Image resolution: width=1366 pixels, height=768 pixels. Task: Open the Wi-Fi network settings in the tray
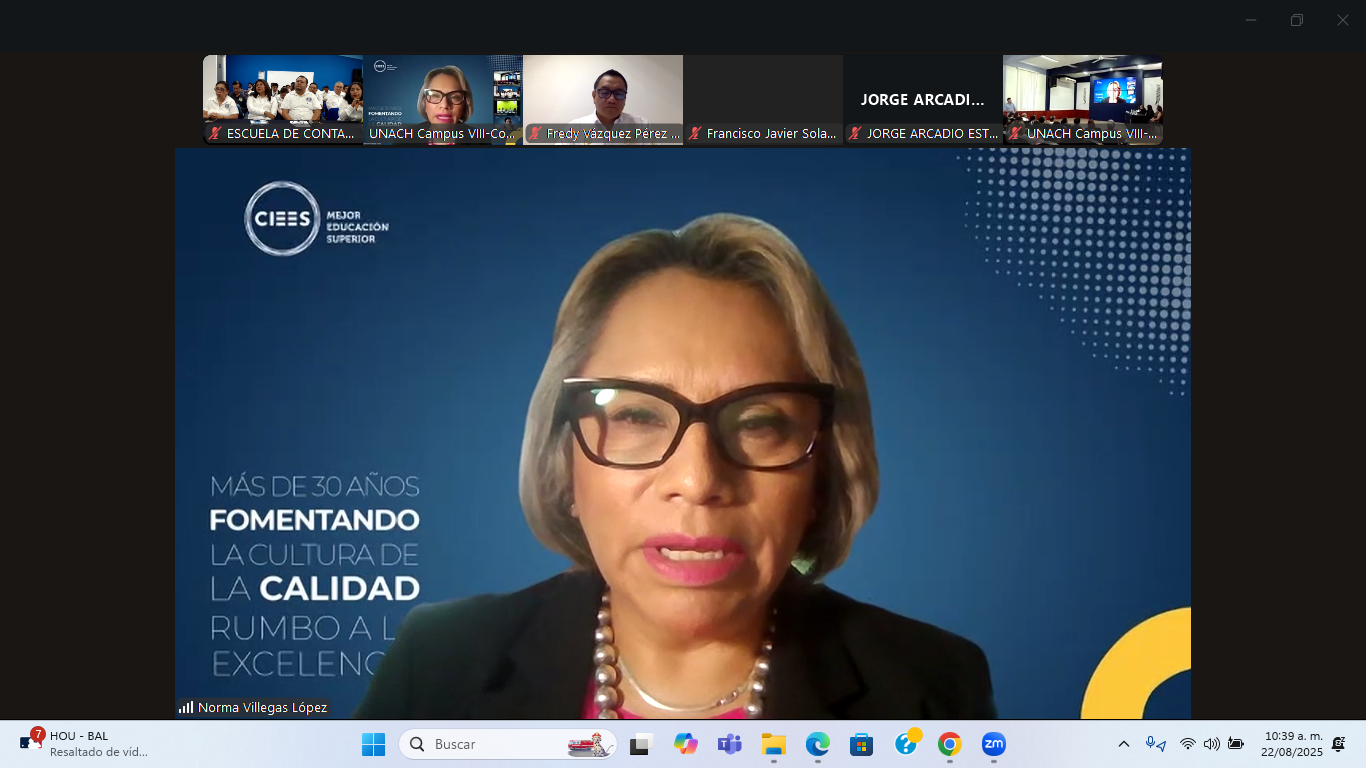[1187, 744]
